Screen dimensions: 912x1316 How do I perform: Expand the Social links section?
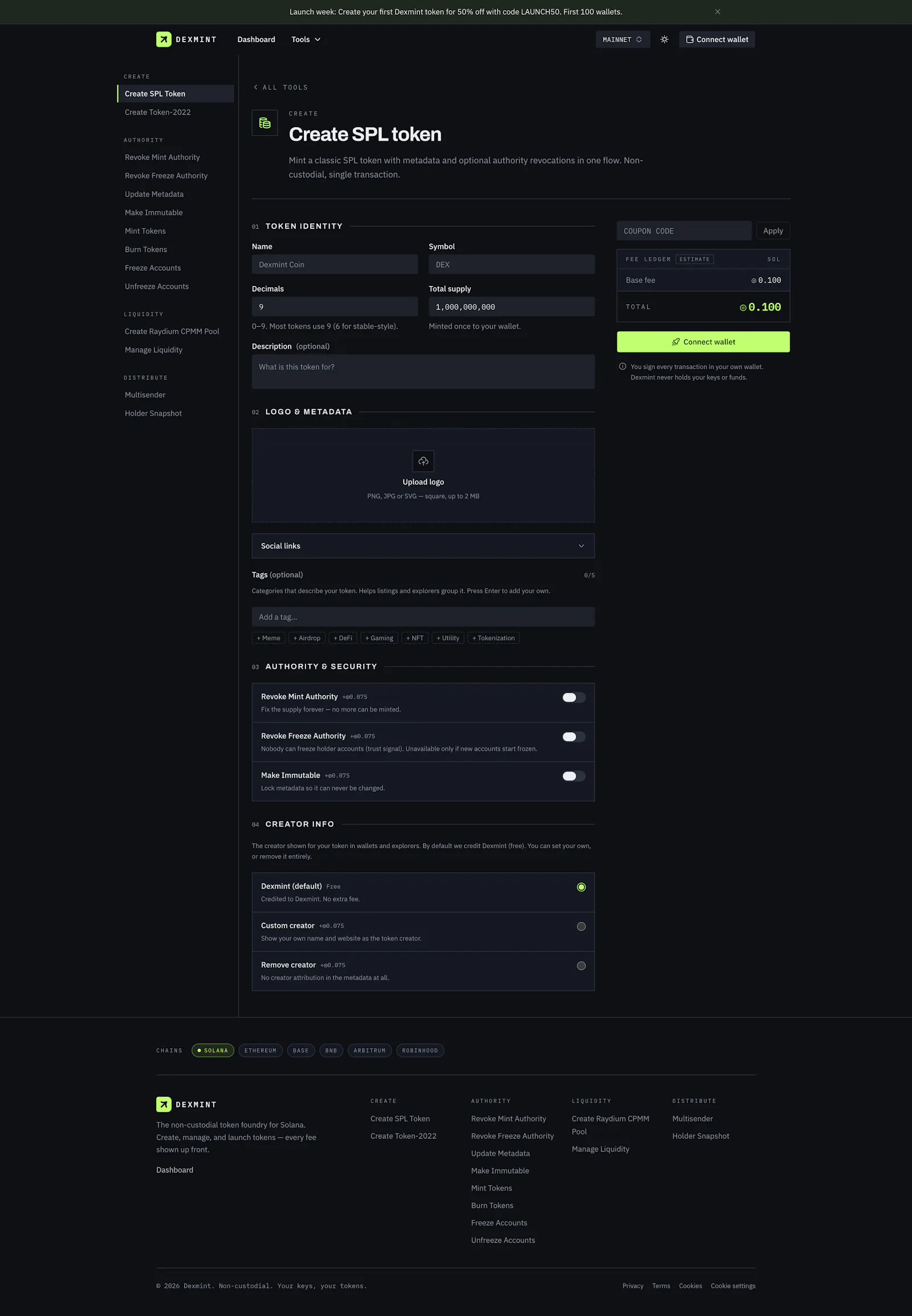pos(424,546)
